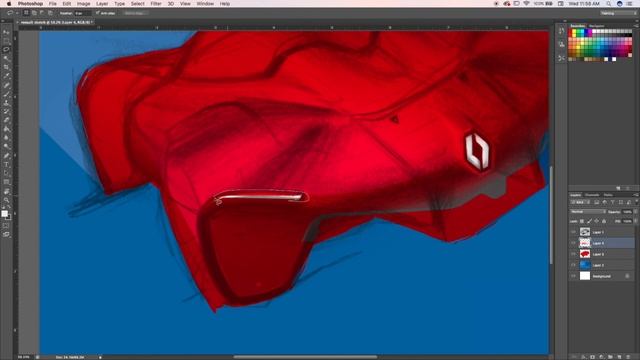This screenshot has width=640, height=360.
Task: Select the Path Selection tool
Action: tap(6, 173)
